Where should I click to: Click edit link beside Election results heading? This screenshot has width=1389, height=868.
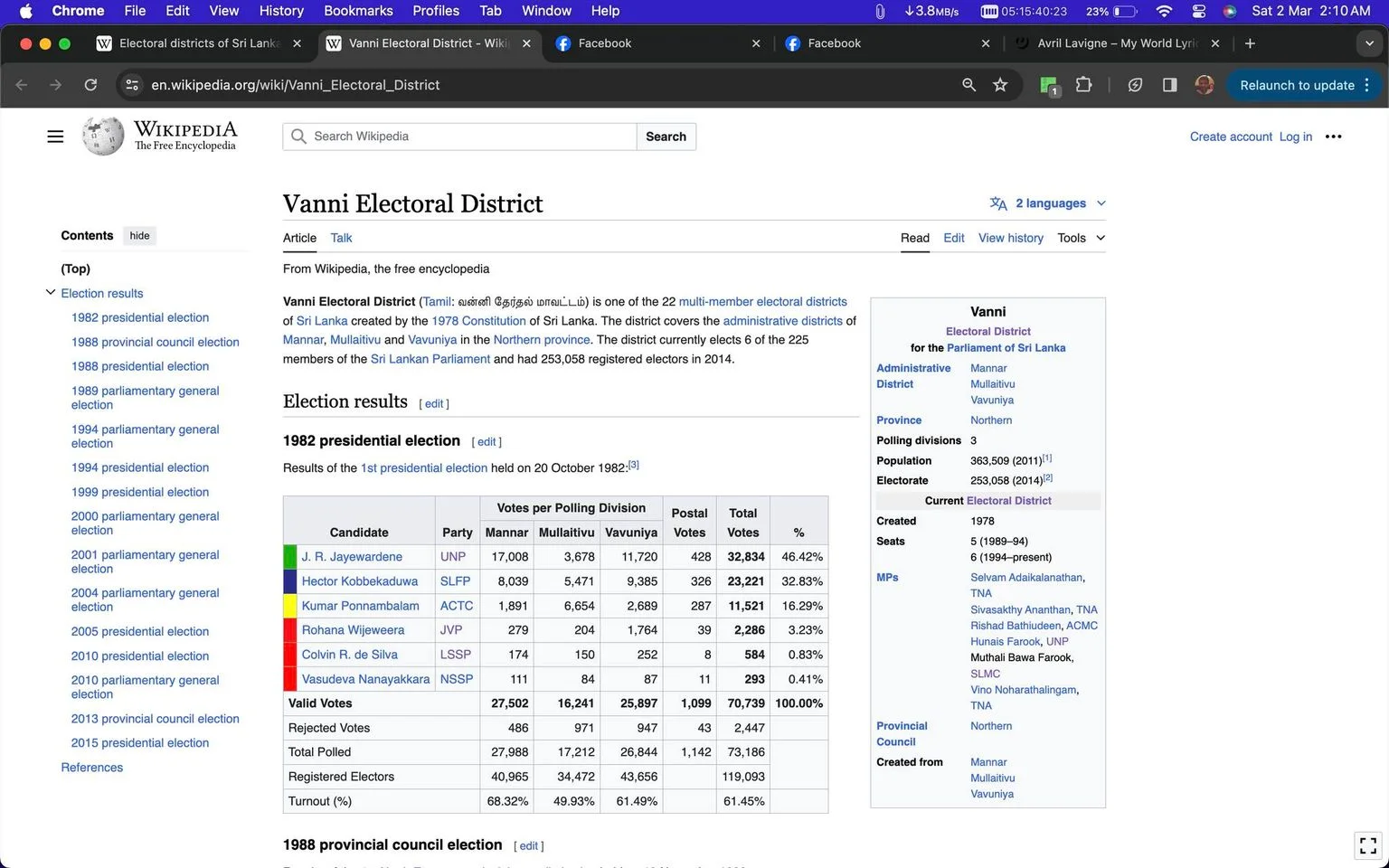[x=434, y=404]
